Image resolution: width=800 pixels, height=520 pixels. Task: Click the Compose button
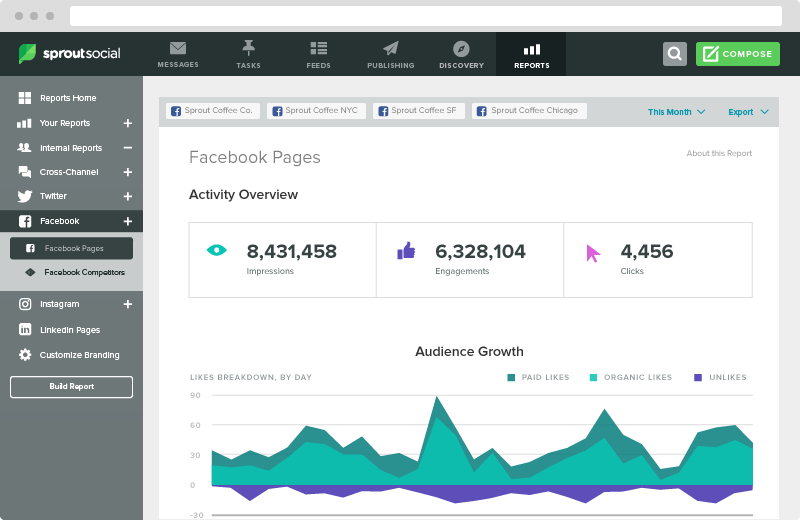click(x=738, y=54)
